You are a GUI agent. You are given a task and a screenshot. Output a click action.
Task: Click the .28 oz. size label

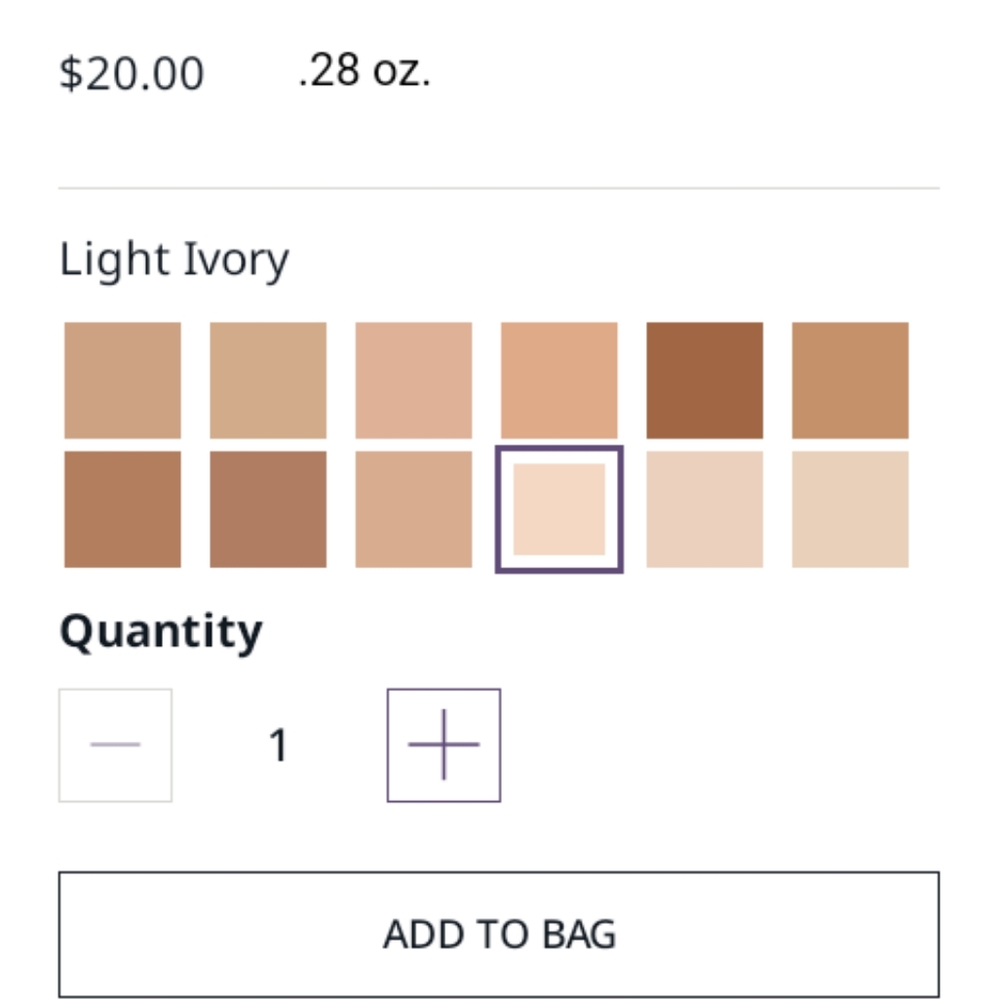[364, 71]
